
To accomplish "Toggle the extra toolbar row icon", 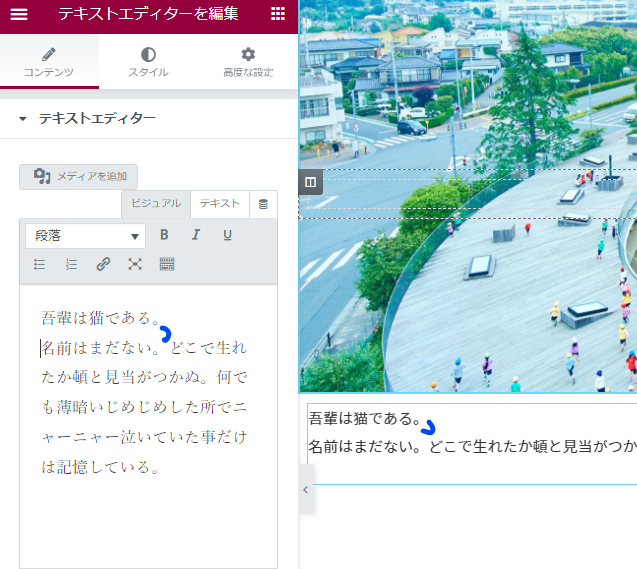I will [167, 264].
